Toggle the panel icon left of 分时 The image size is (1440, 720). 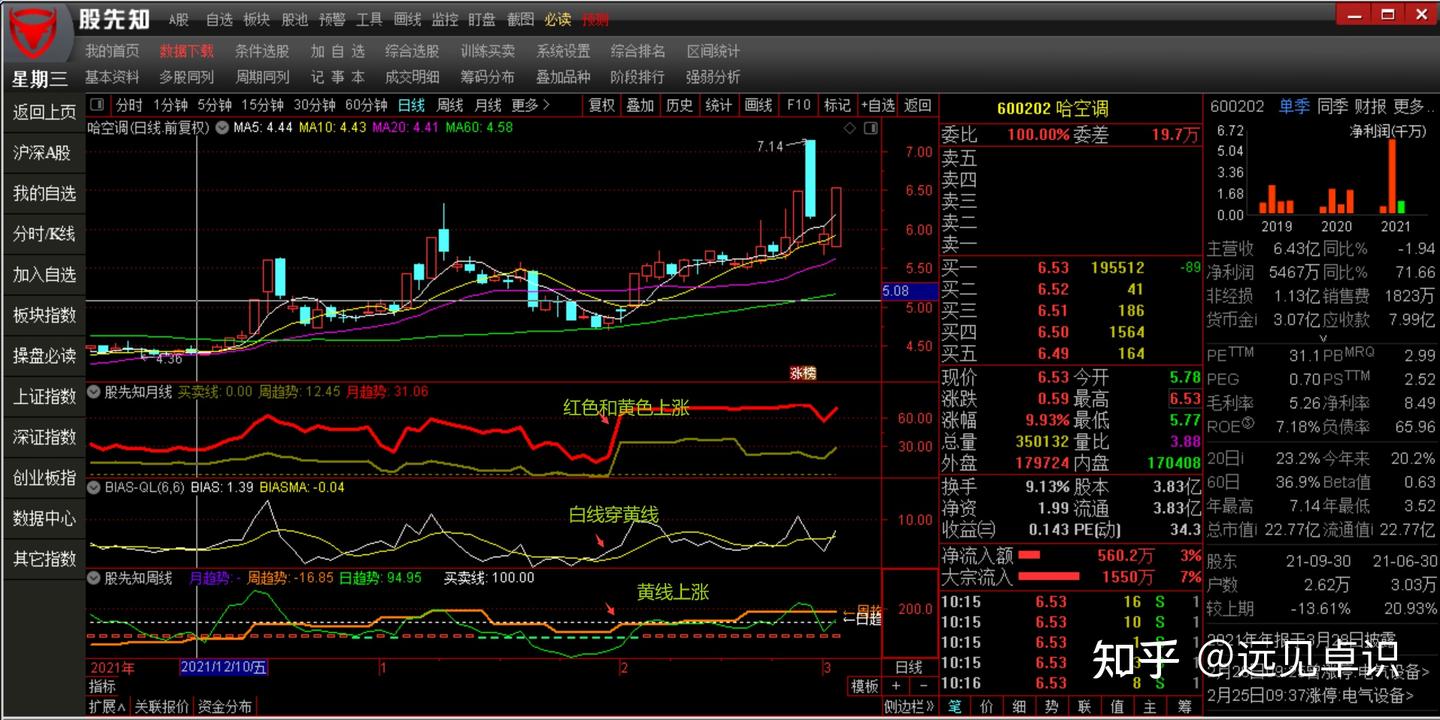tap(97, 105)
